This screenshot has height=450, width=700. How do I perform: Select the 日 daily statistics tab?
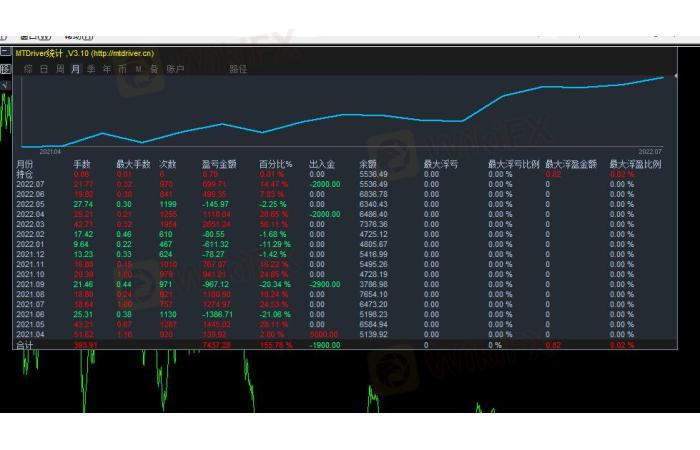(x=44, y=69)
